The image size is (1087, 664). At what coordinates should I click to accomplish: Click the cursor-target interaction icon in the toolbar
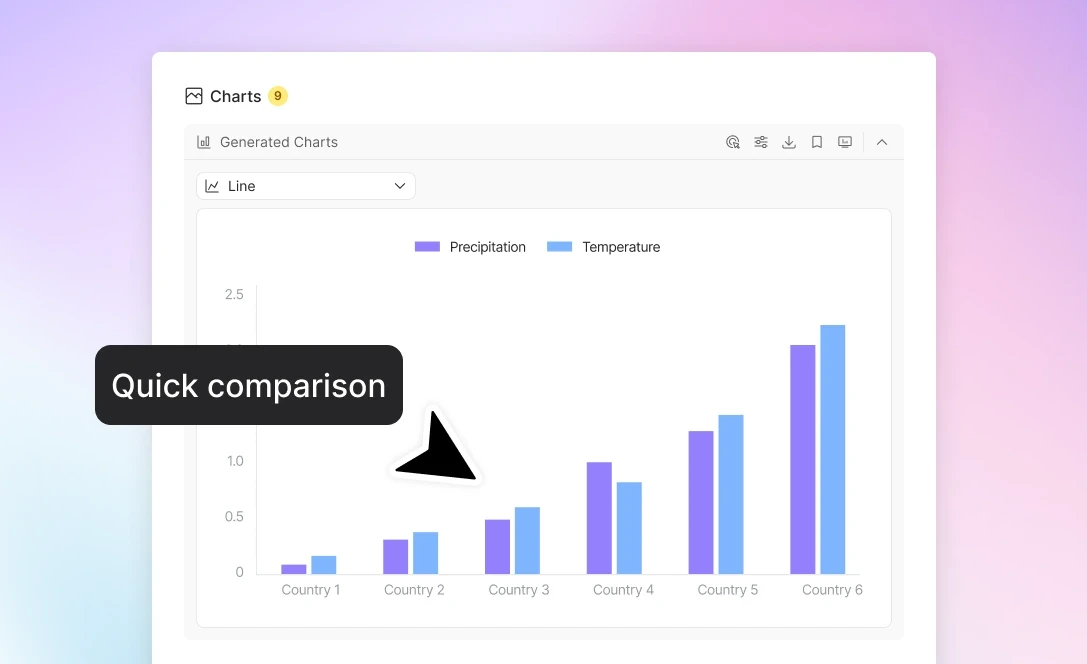point(733,142)
